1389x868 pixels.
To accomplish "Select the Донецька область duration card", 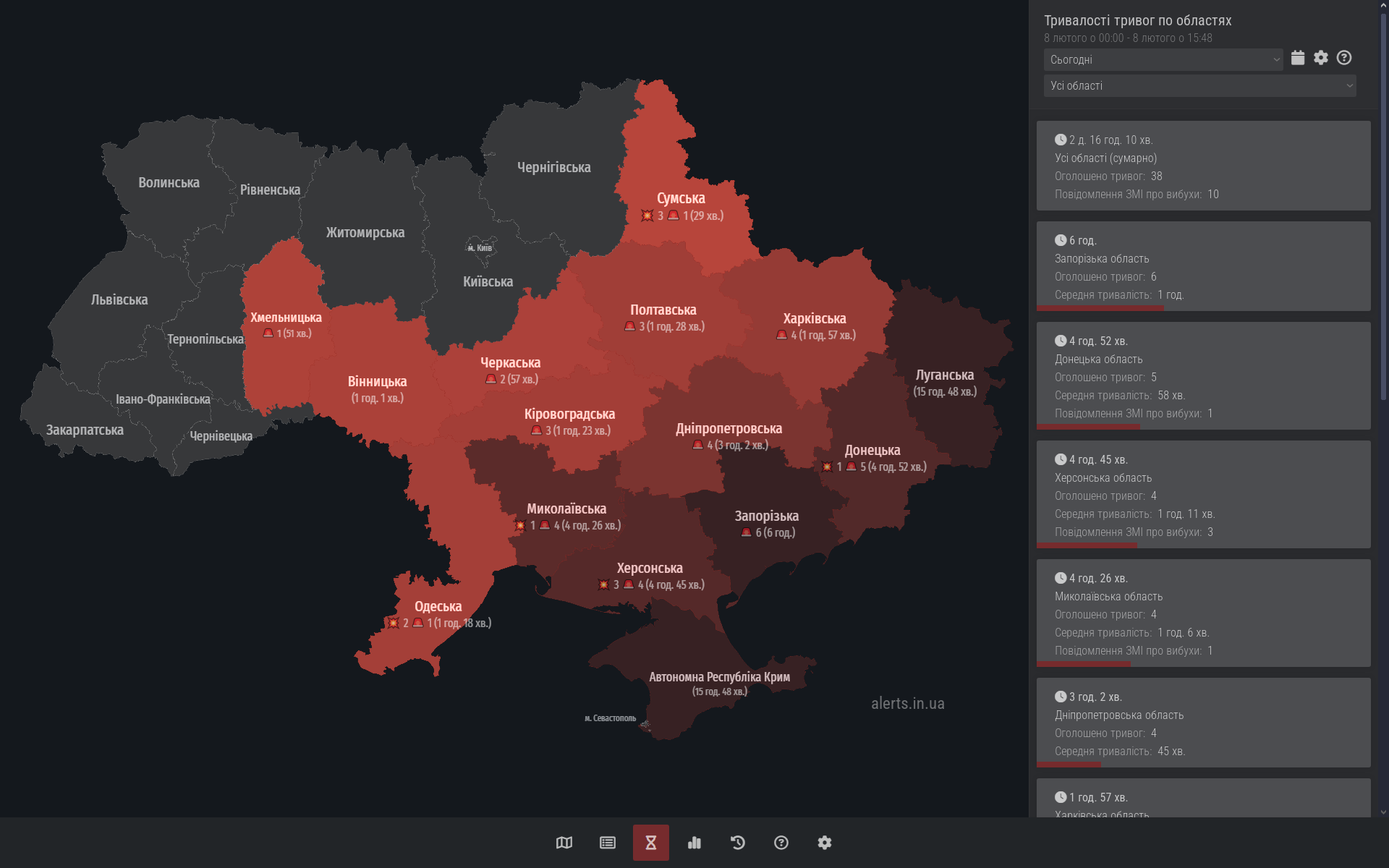I will point(1203,376).
